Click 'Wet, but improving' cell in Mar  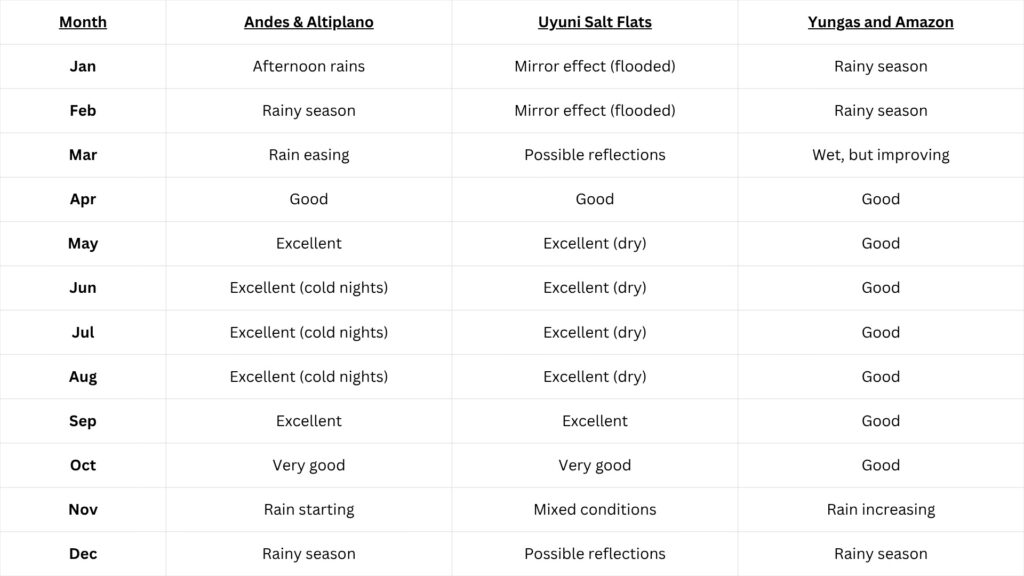880,155
